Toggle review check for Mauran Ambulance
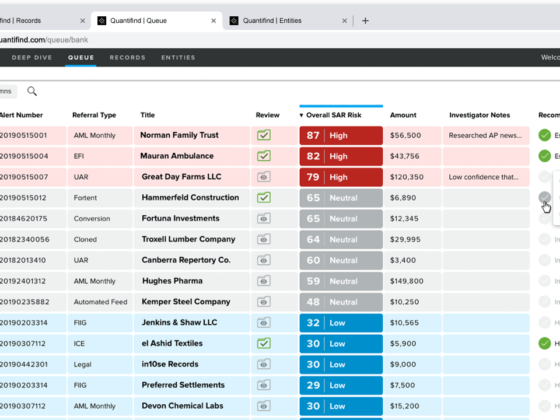 pos(264,156)
